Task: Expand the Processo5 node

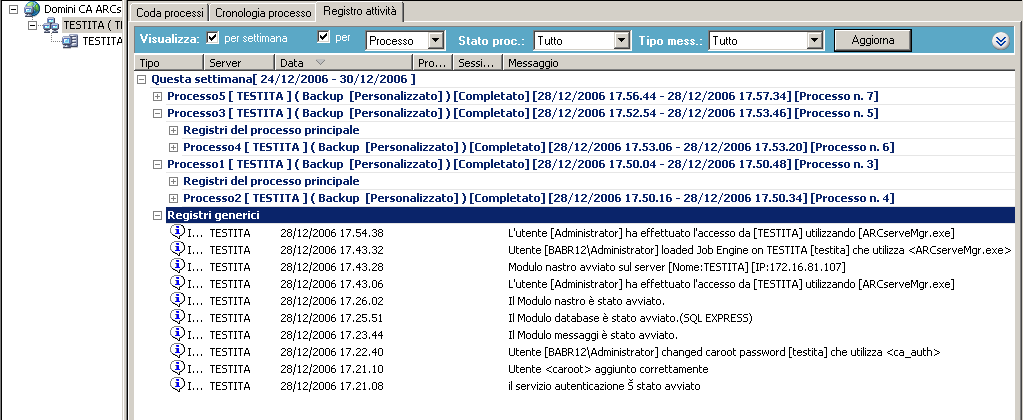Action: [x=157, y=97]
